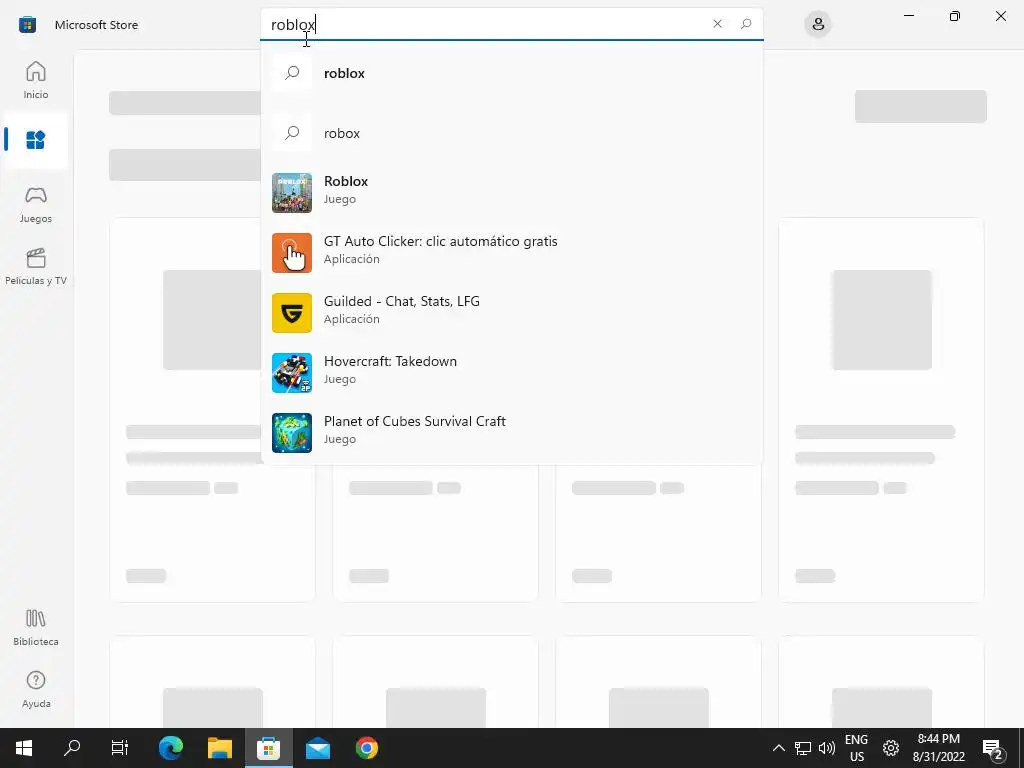Launch Google Chrome from taskbar
The width and height of the screenshot is (1024, 768).
point(367,748)
